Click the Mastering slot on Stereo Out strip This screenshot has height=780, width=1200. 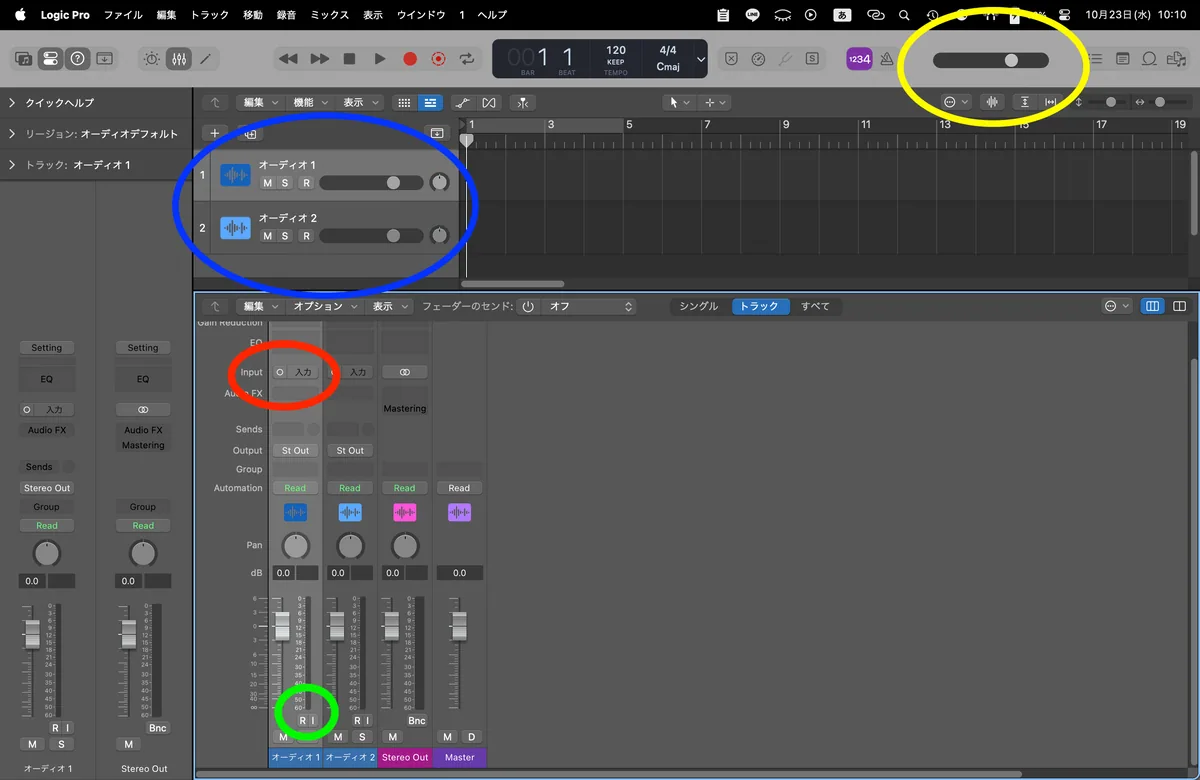pos(405,408)
